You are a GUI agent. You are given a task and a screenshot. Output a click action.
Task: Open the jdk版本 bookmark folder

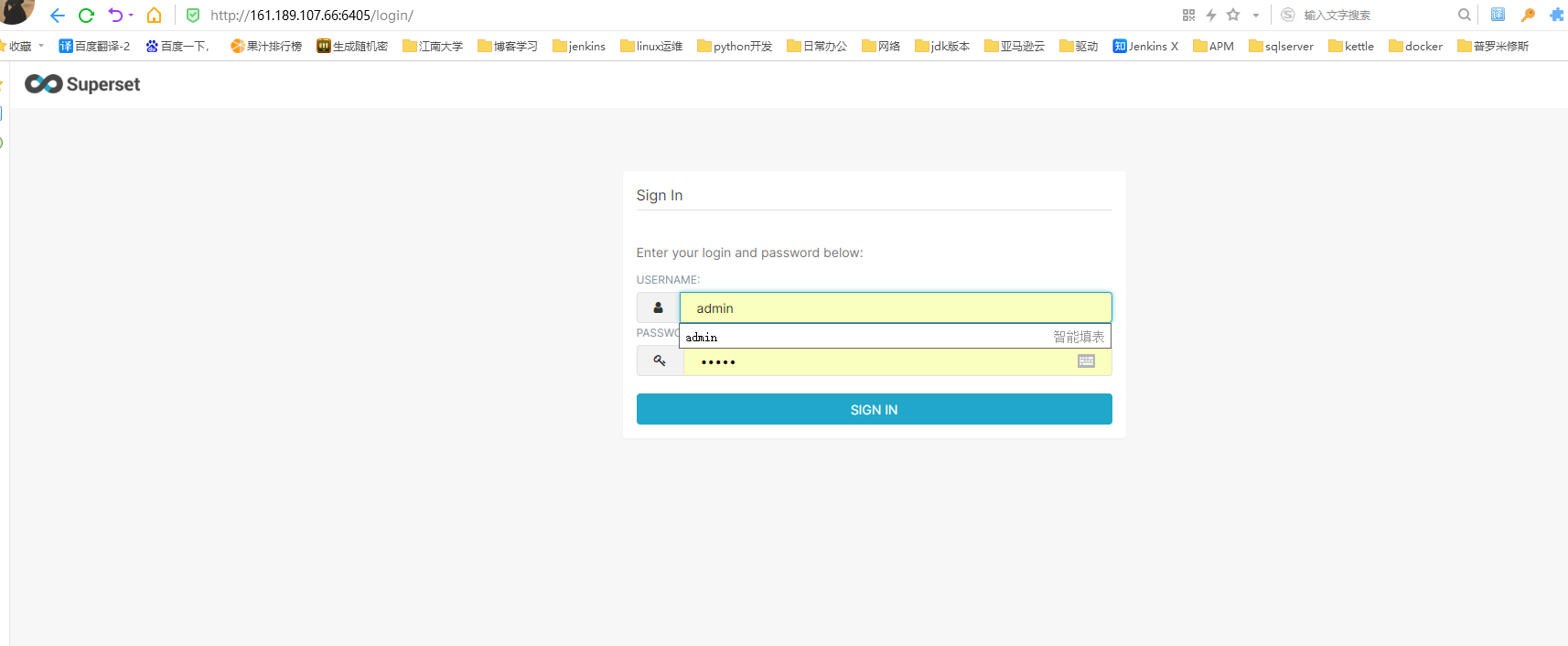tap(942, 46)
